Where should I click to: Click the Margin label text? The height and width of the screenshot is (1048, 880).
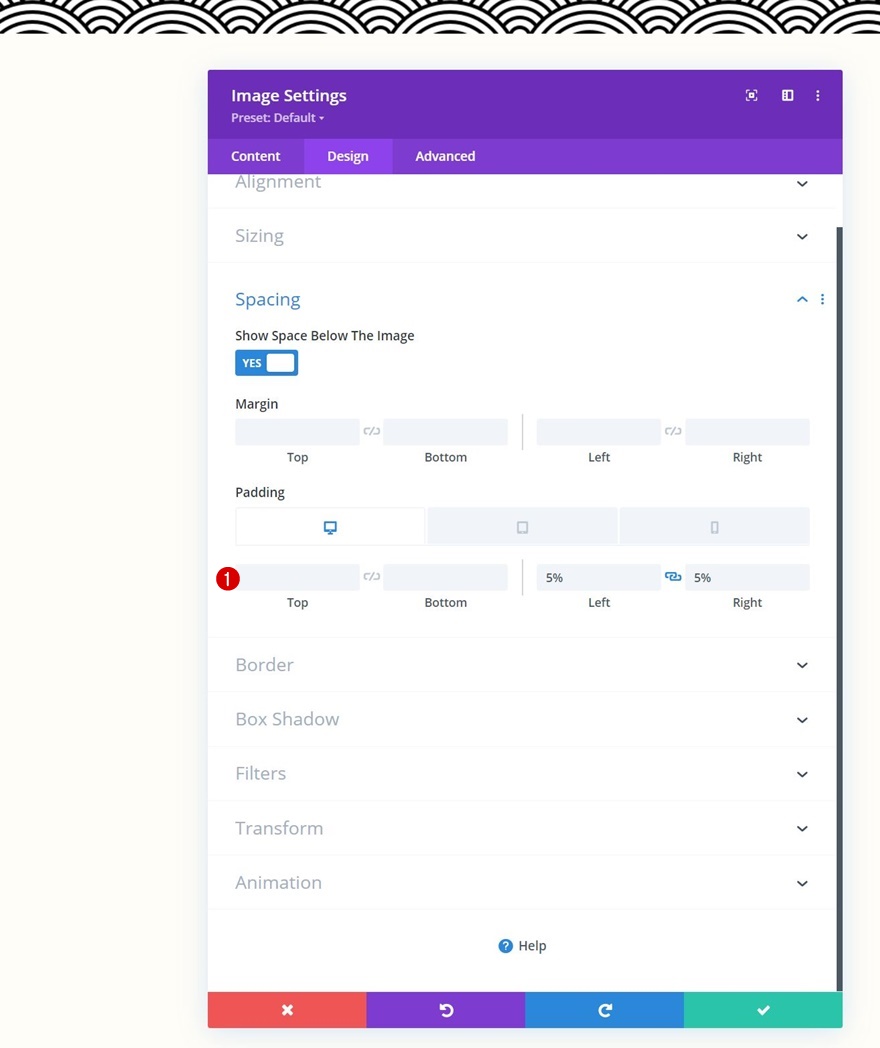(257, 404)
